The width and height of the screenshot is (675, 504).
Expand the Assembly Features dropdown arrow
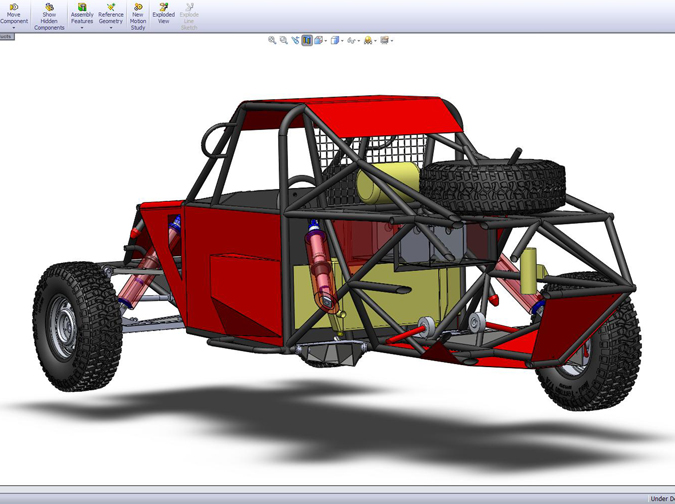[82, 28]
